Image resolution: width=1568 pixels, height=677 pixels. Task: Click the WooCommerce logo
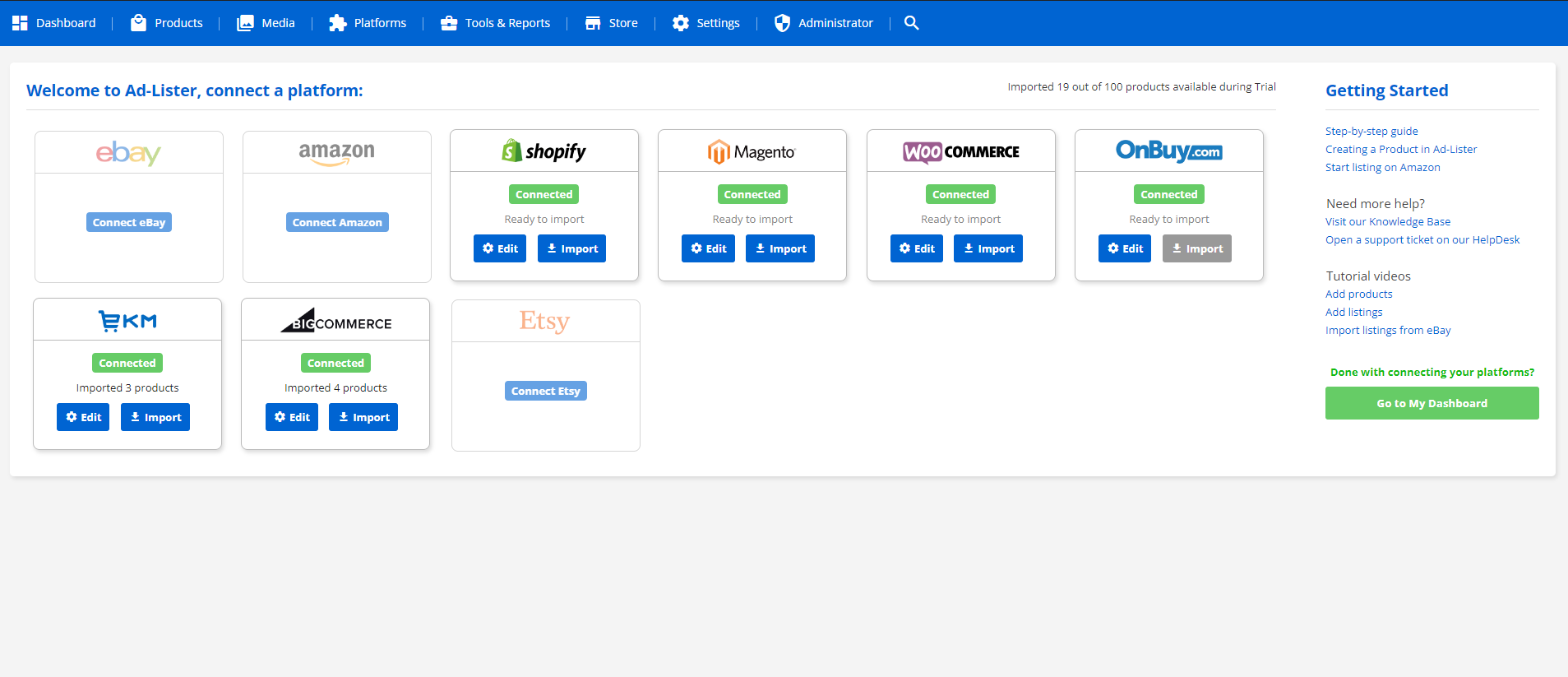click(960, 151)
